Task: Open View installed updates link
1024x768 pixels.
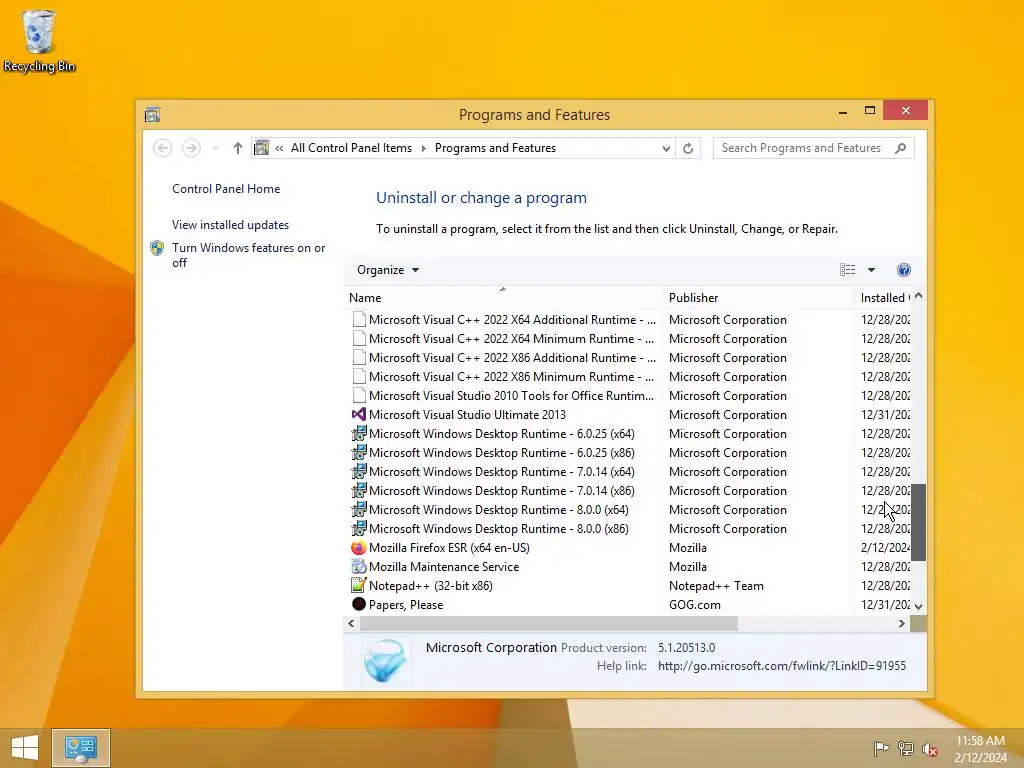Action: [x=231, y=225]
